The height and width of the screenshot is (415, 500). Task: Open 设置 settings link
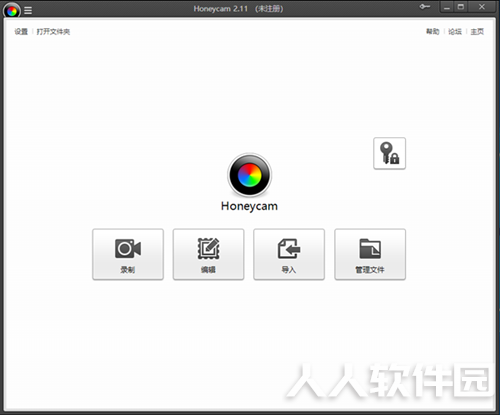21,32
